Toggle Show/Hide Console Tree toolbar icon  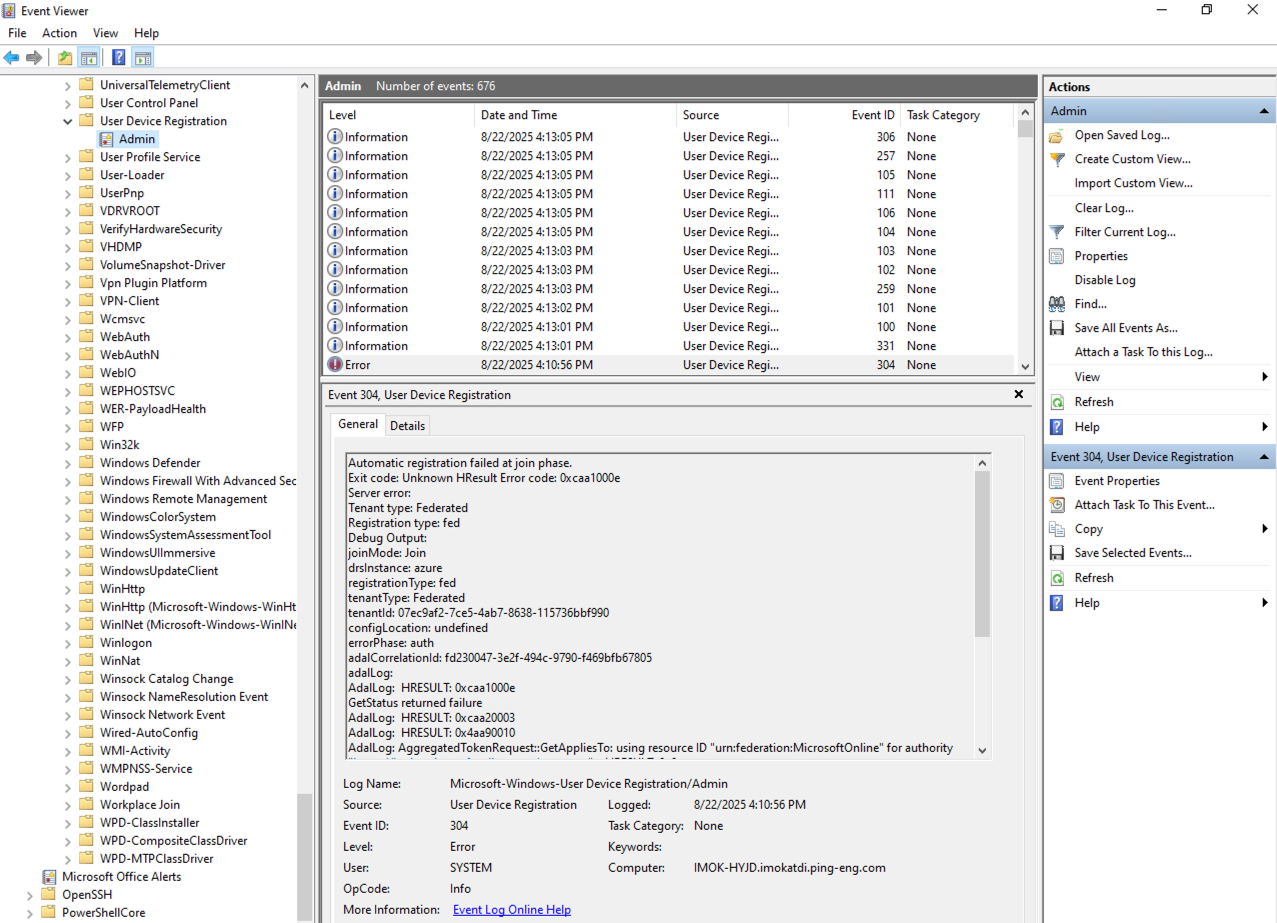[90, 57]
